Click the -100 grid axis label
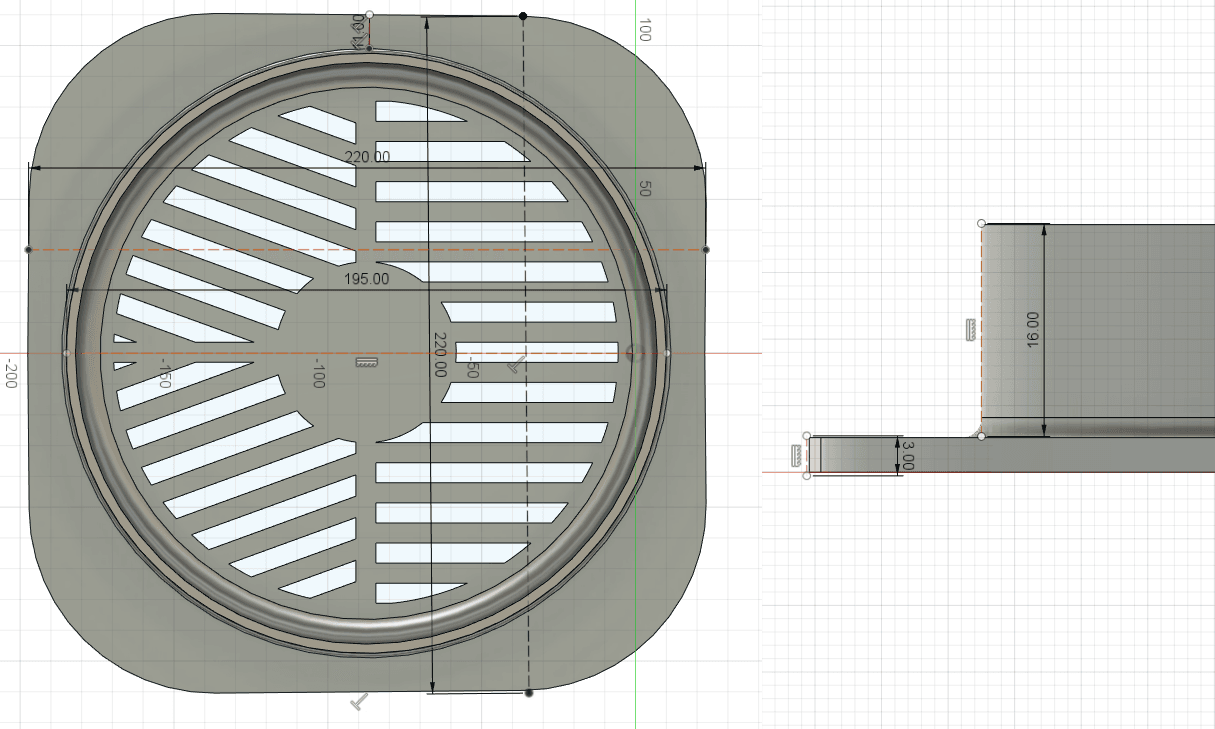The width and height of the screenshot is (1215, 729). [x=318, y=374]
